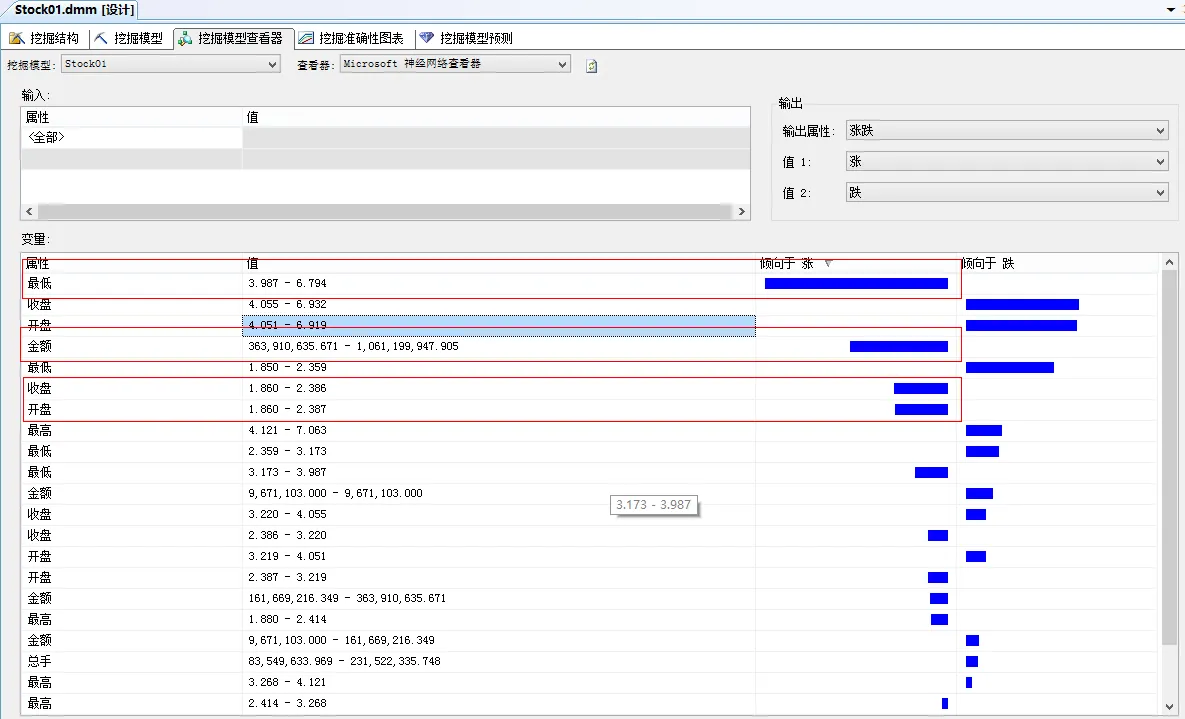Click the 属性 header in variables table

(38, 264)
